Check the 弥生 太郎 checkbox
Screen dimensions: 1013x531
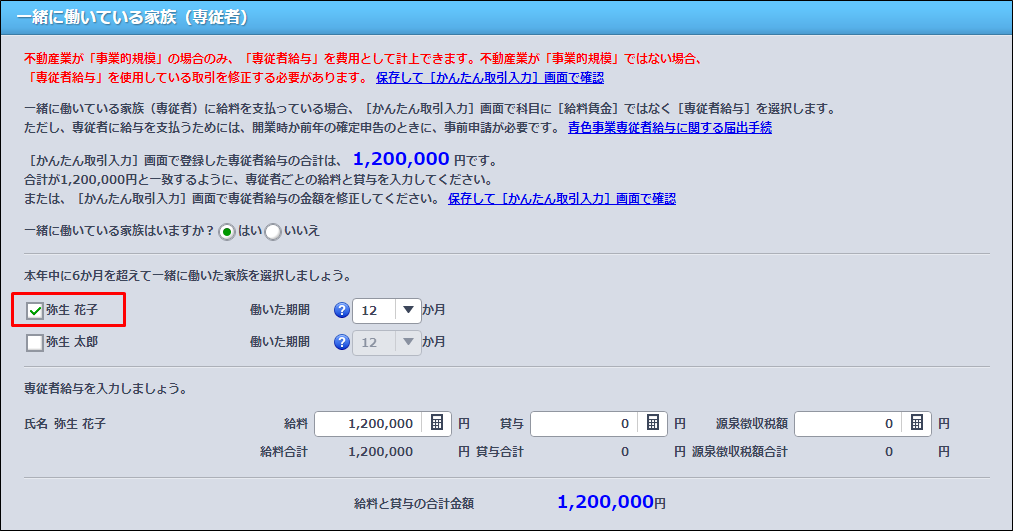pos(35,342)
